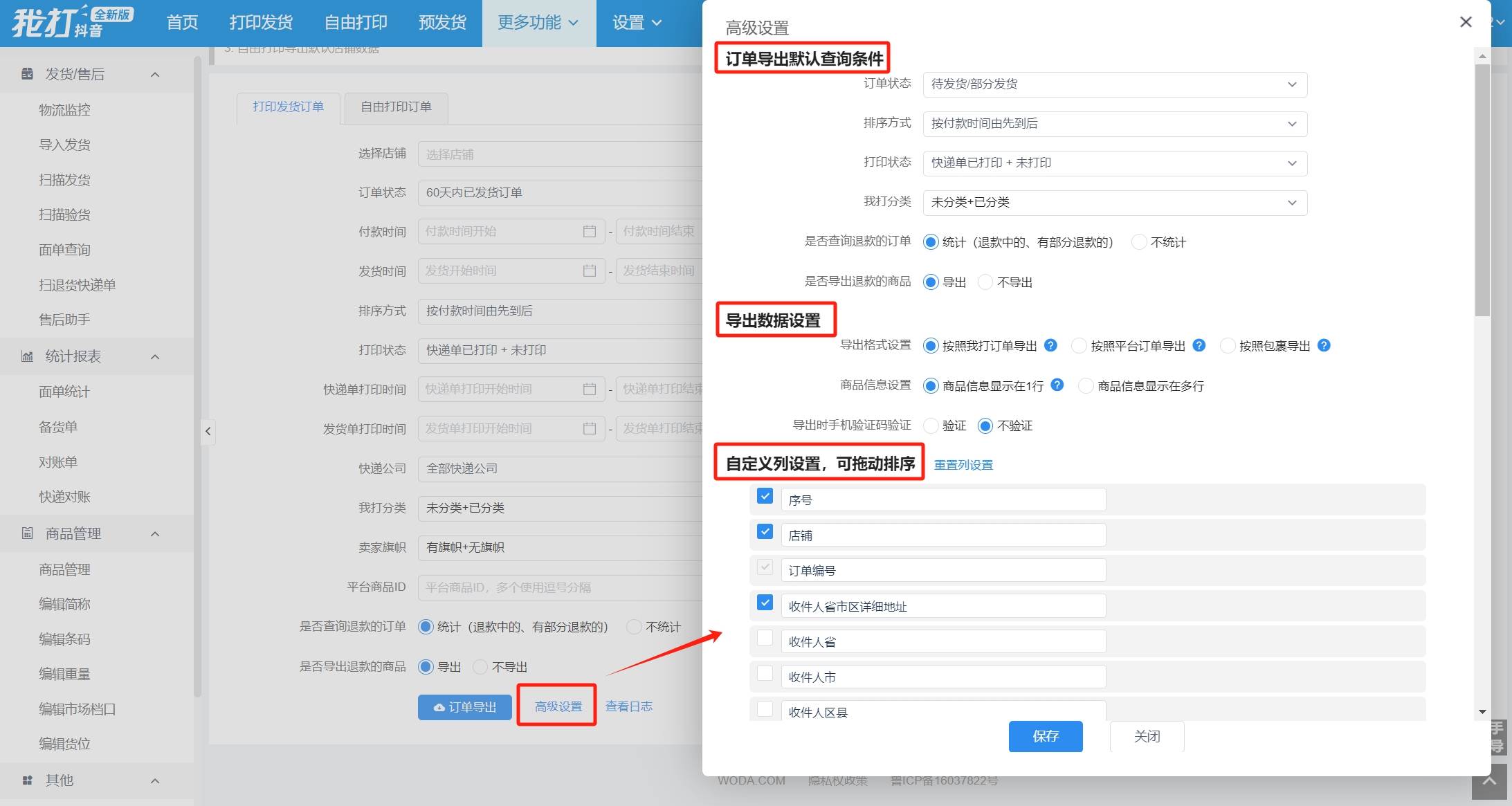Click the 其他 sidebar icon
This screenshot has width=1512, height=806.
click(x=27, y=780)
